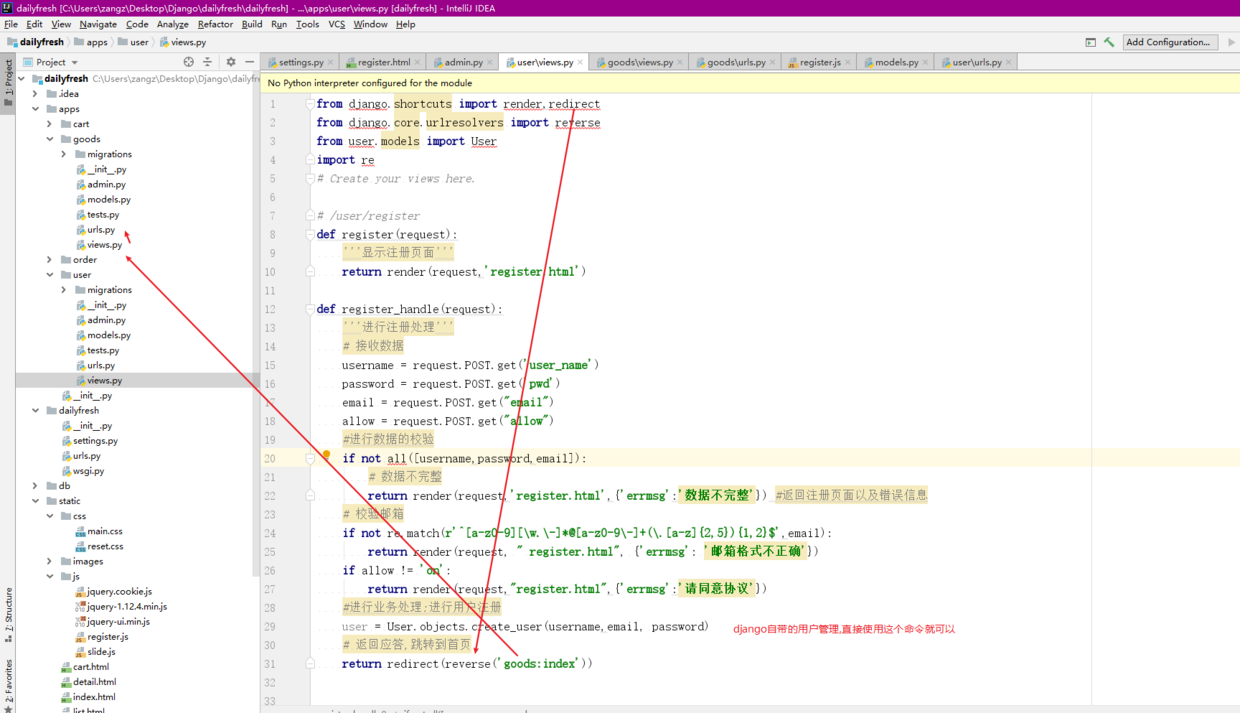Viewport: 1240px width, 713px height.
Task: Close the user\views.py tab
Action: (581, 62)
